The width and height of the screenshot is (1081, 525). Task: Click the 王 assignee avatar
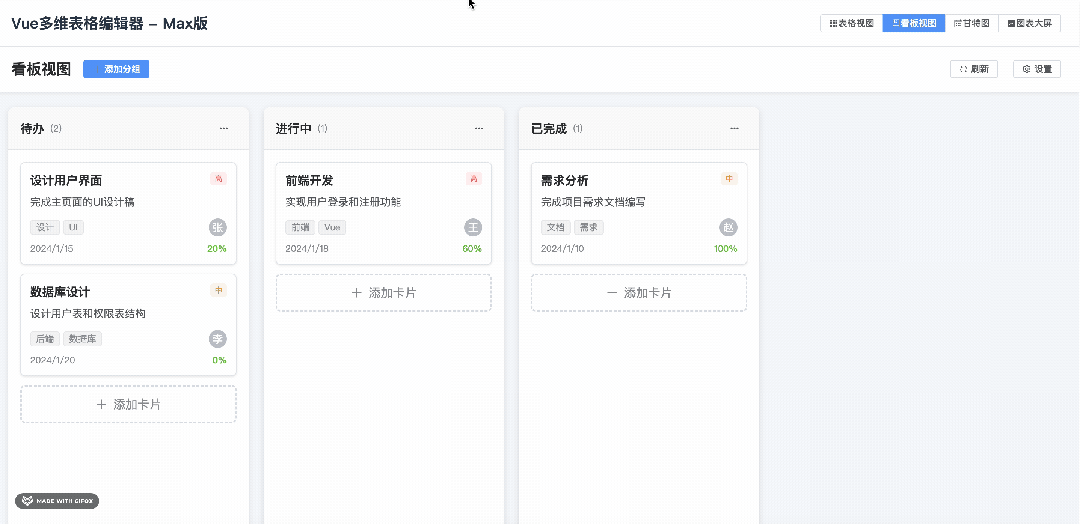tap(473, 227)
